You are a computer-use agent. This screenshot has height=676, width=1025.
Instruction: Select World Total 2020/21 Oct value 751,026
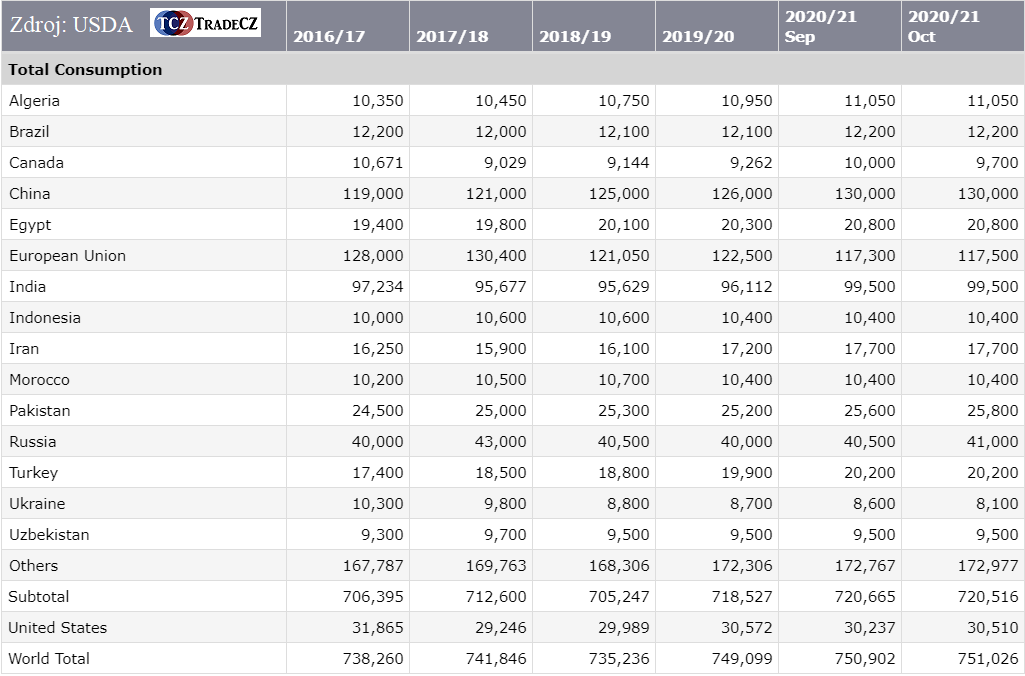coord(988,658)
